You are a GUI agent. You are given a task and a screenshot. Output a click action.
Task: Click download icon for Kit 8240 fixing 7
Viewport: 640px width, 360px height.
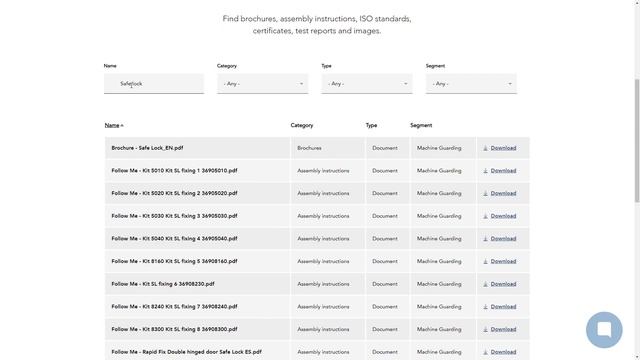tap(485, 307)
